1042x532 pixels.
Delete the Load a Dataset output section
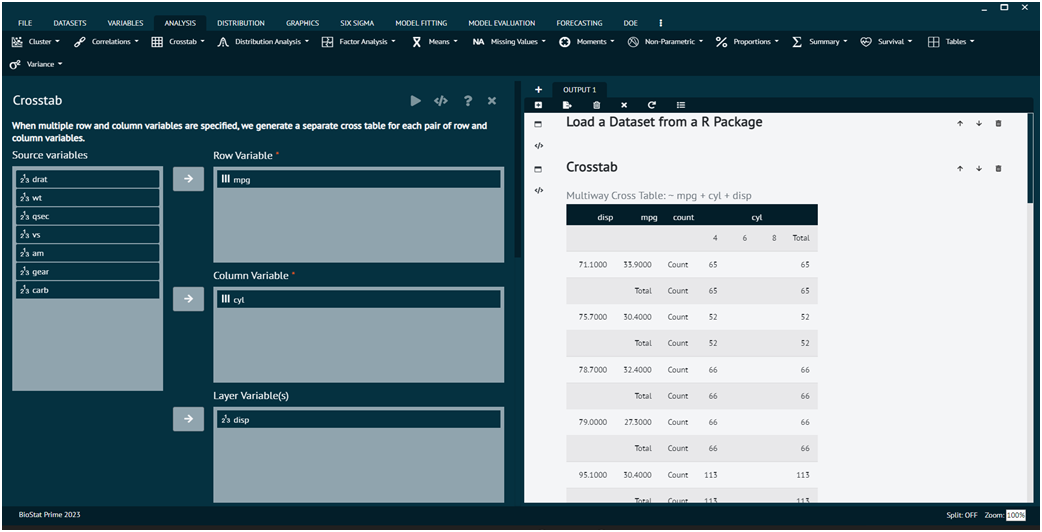[998, 124]
